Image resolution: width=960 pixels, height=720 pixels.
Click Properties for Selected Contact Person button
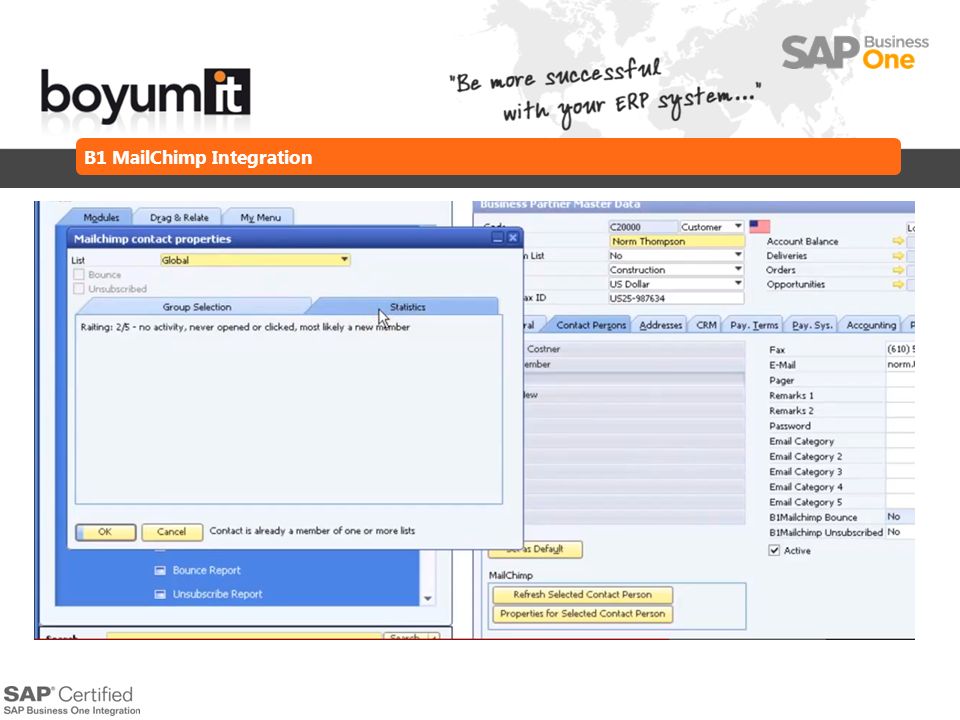point(582,613)
